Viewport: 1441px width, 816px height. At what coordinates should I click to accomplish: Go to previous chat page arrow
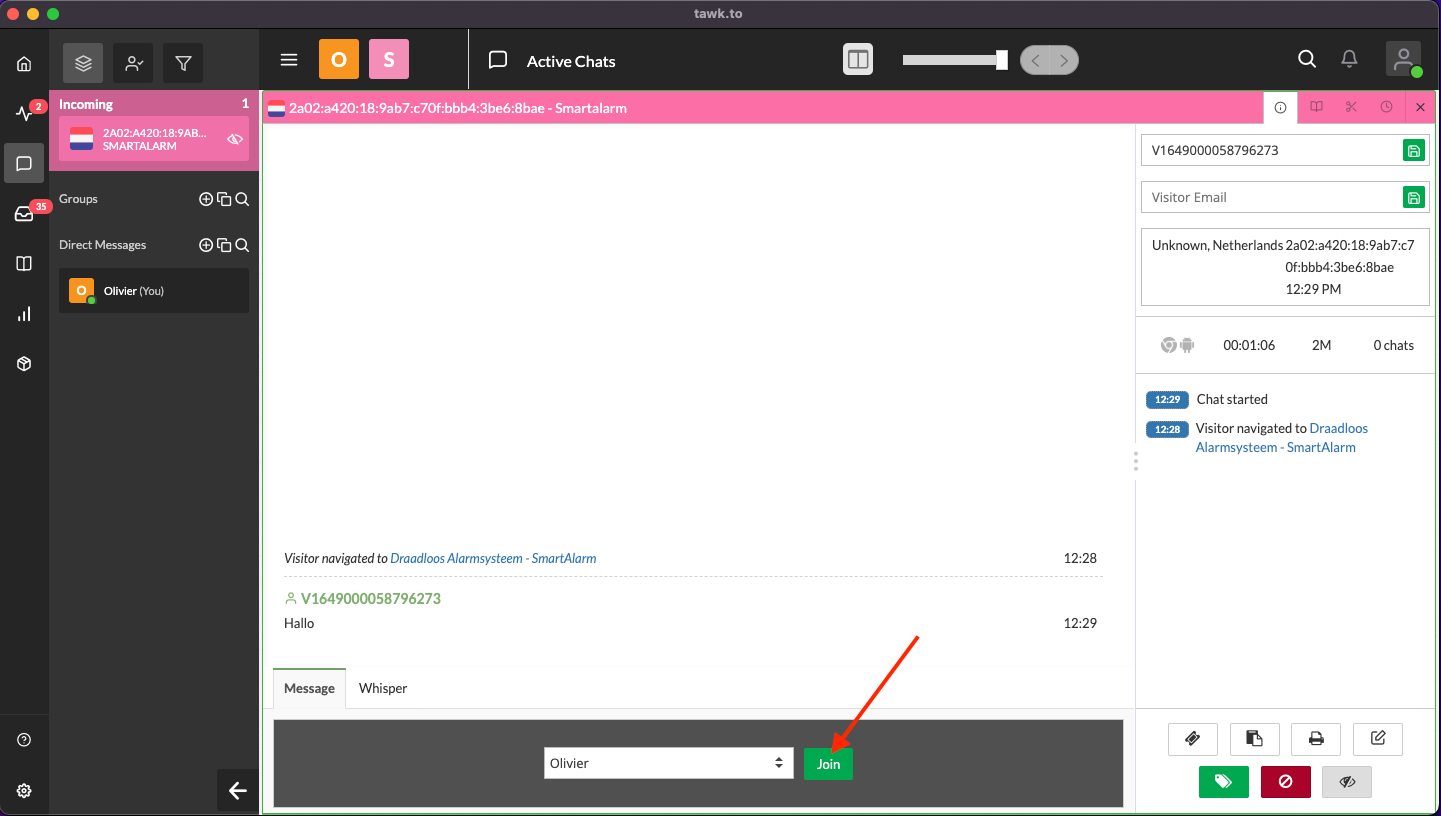click(1035, 61)
